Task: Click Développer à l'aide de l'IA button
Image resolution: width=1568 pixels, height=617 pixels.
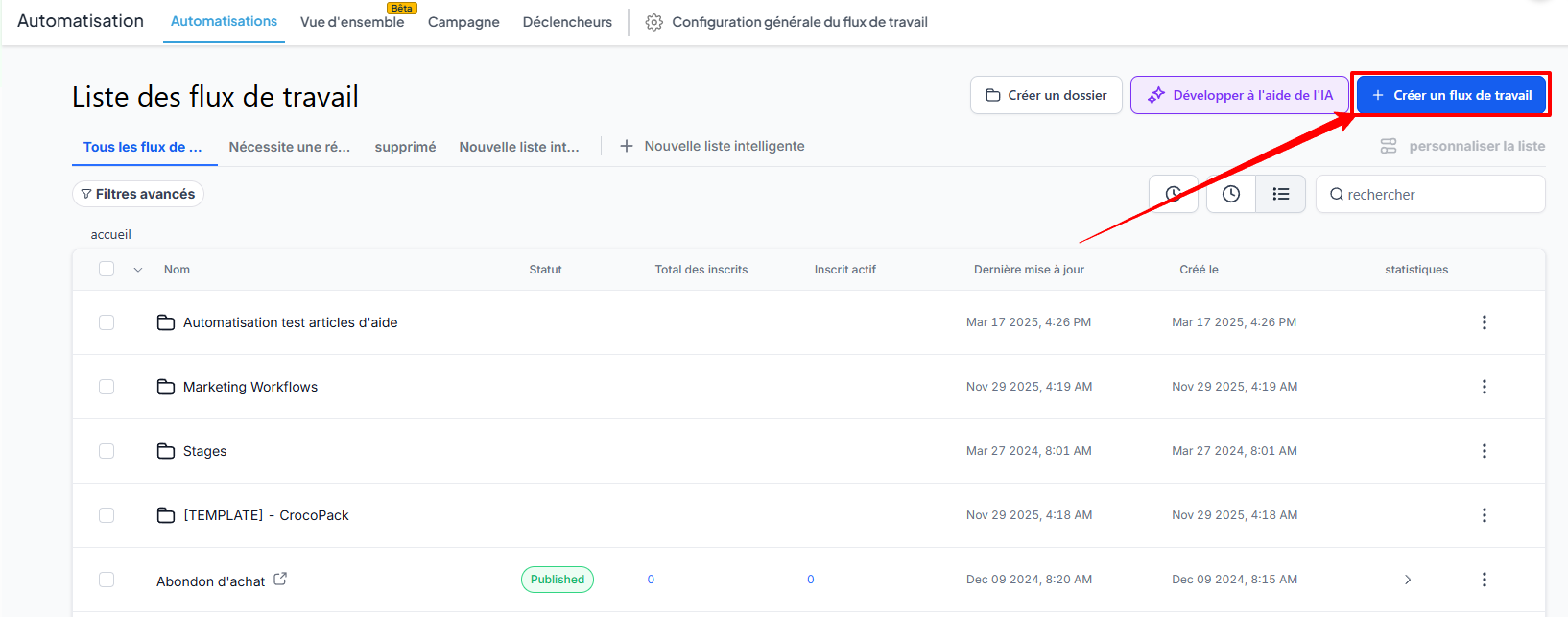Action: 1240,95
